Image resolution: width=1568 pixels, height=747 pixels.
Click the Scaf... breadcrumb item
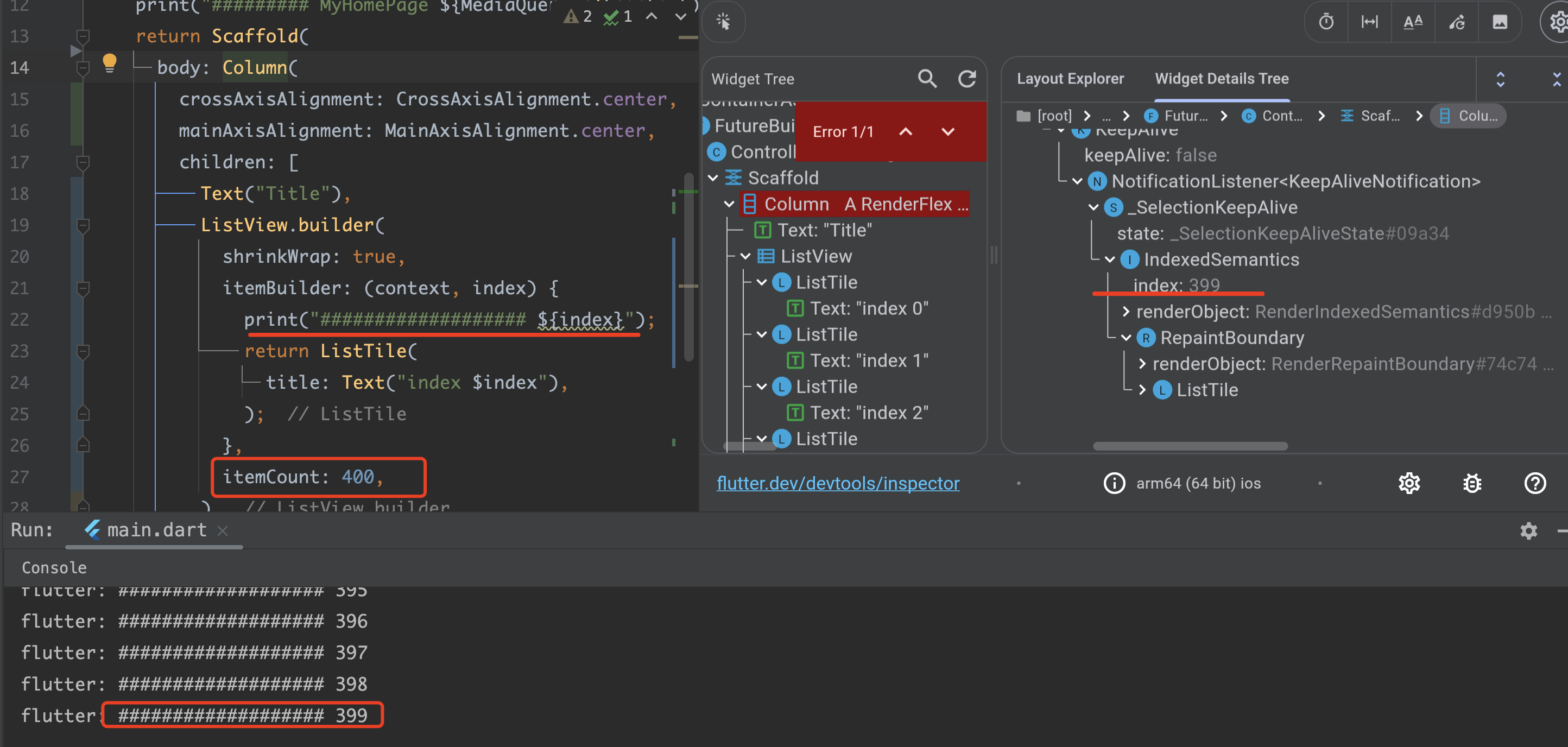pos(1371,116)
